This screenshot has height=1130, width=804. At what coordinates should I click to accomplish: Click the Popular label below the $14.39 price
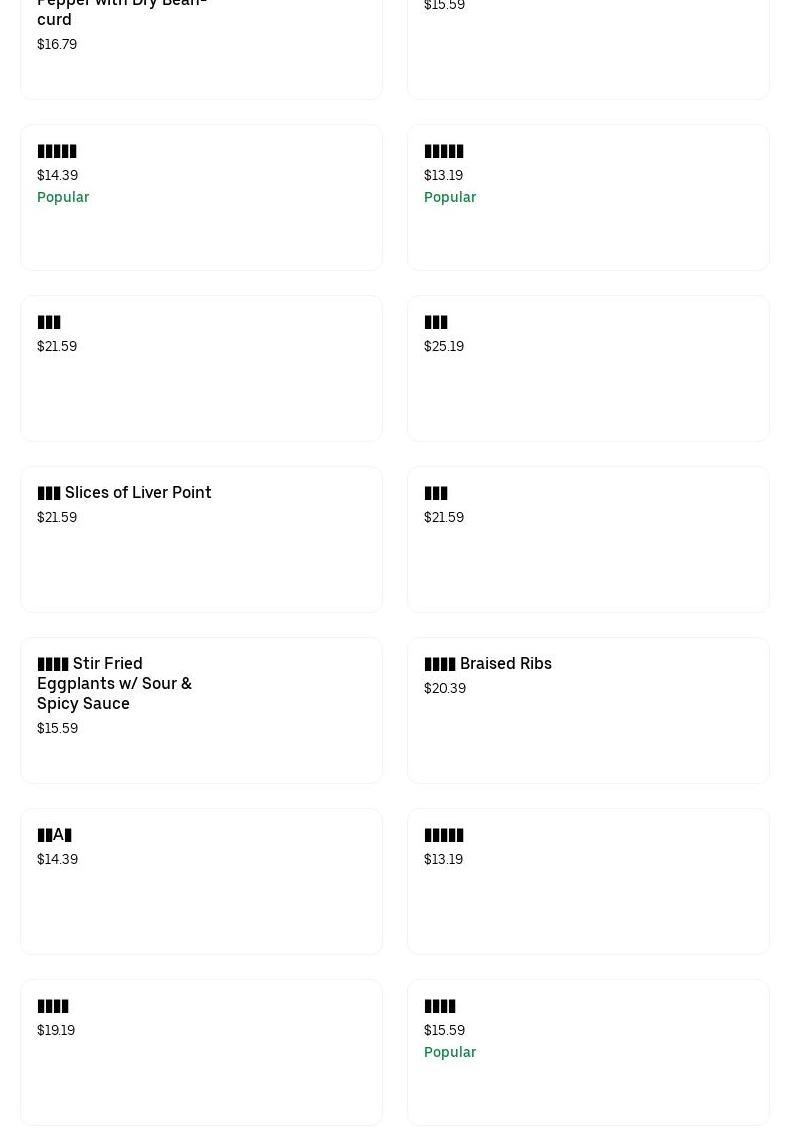pos(63,198)
